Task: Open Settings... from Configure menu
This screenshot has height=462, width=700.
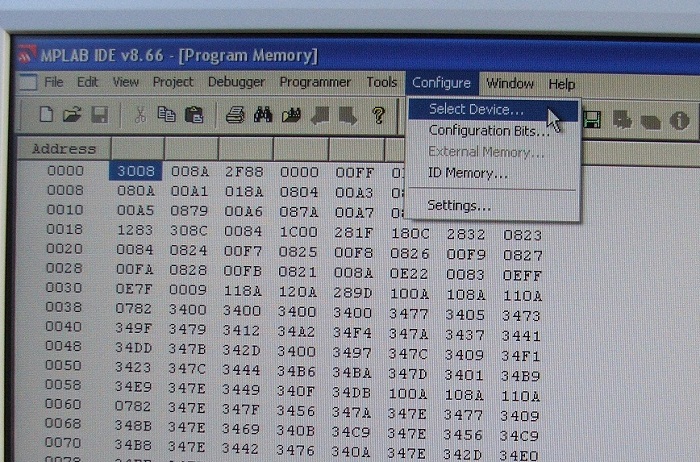Action: point(493,206)
